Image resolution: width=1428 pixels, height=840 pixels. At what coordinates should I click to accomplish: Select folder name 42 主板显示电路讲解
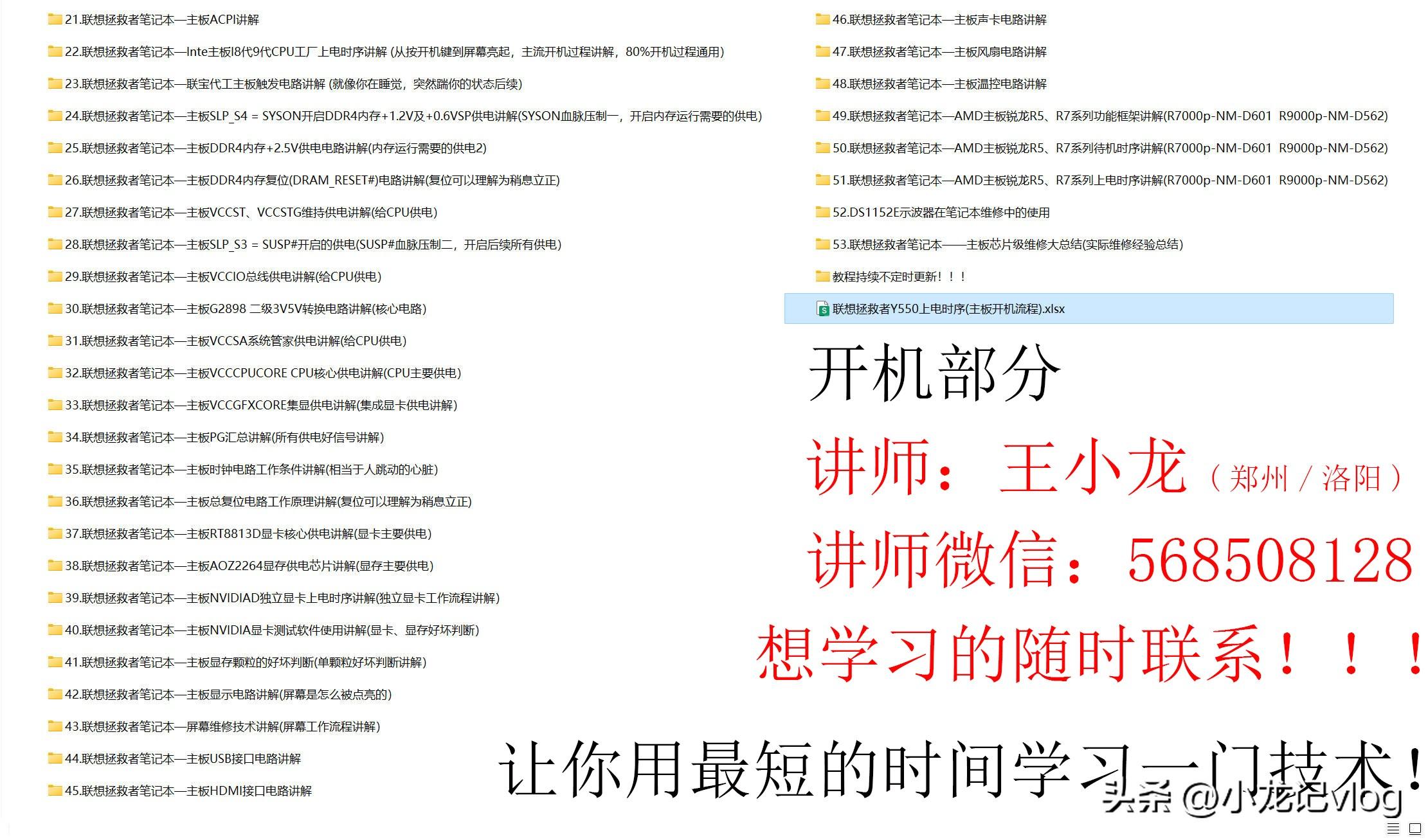[x=228, y=694]
